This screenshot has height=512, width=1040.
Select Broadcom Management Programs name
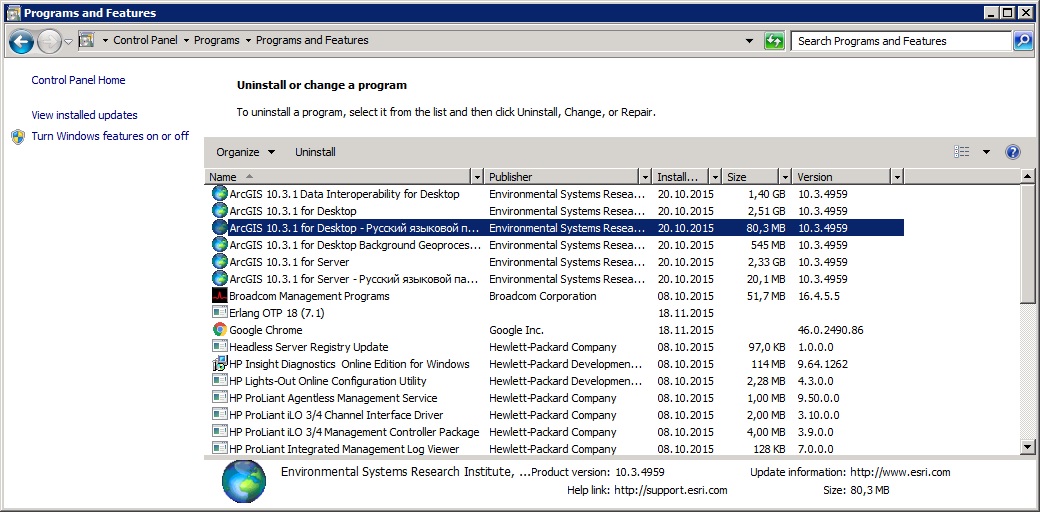tap(309, 296)
